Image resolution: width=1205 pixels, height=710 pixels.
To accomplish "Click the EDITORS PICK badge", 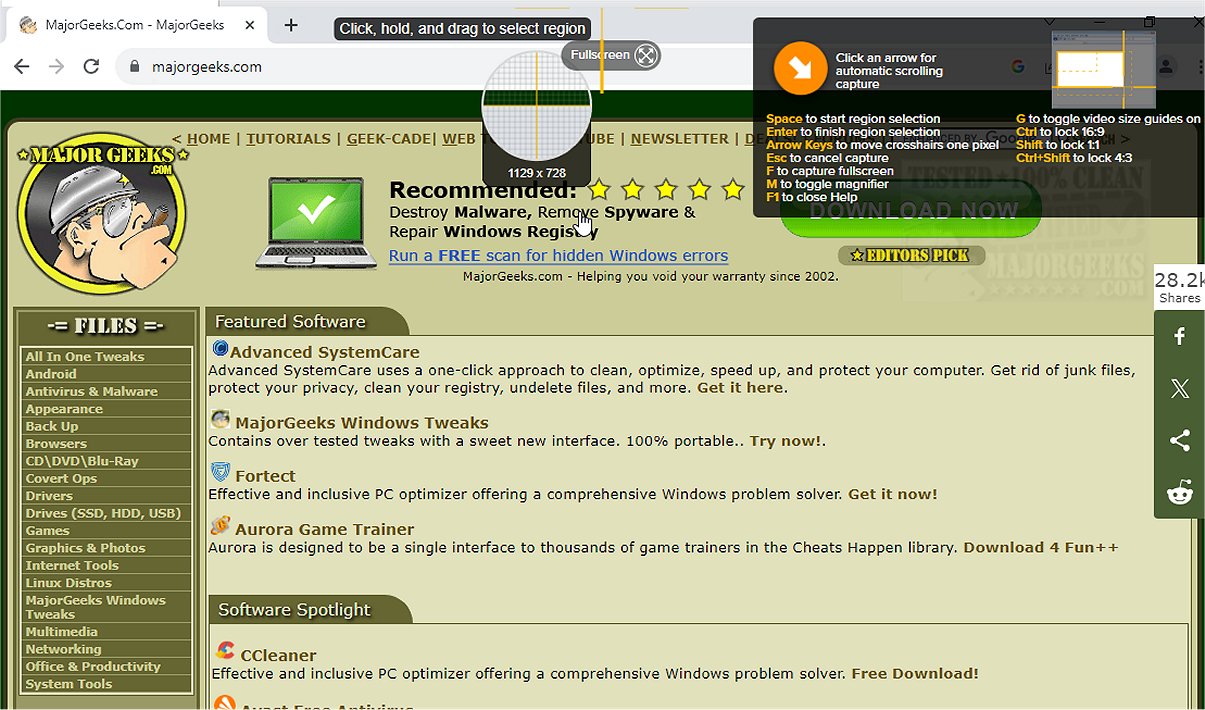I will pos(911,255).
